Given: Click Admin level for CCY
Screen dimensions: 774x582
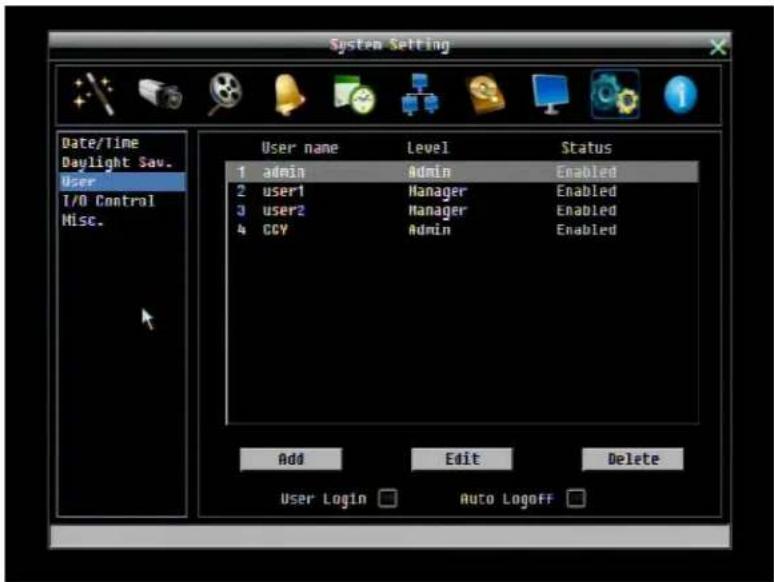Looking at the screenshot, I should pos(429,230).
